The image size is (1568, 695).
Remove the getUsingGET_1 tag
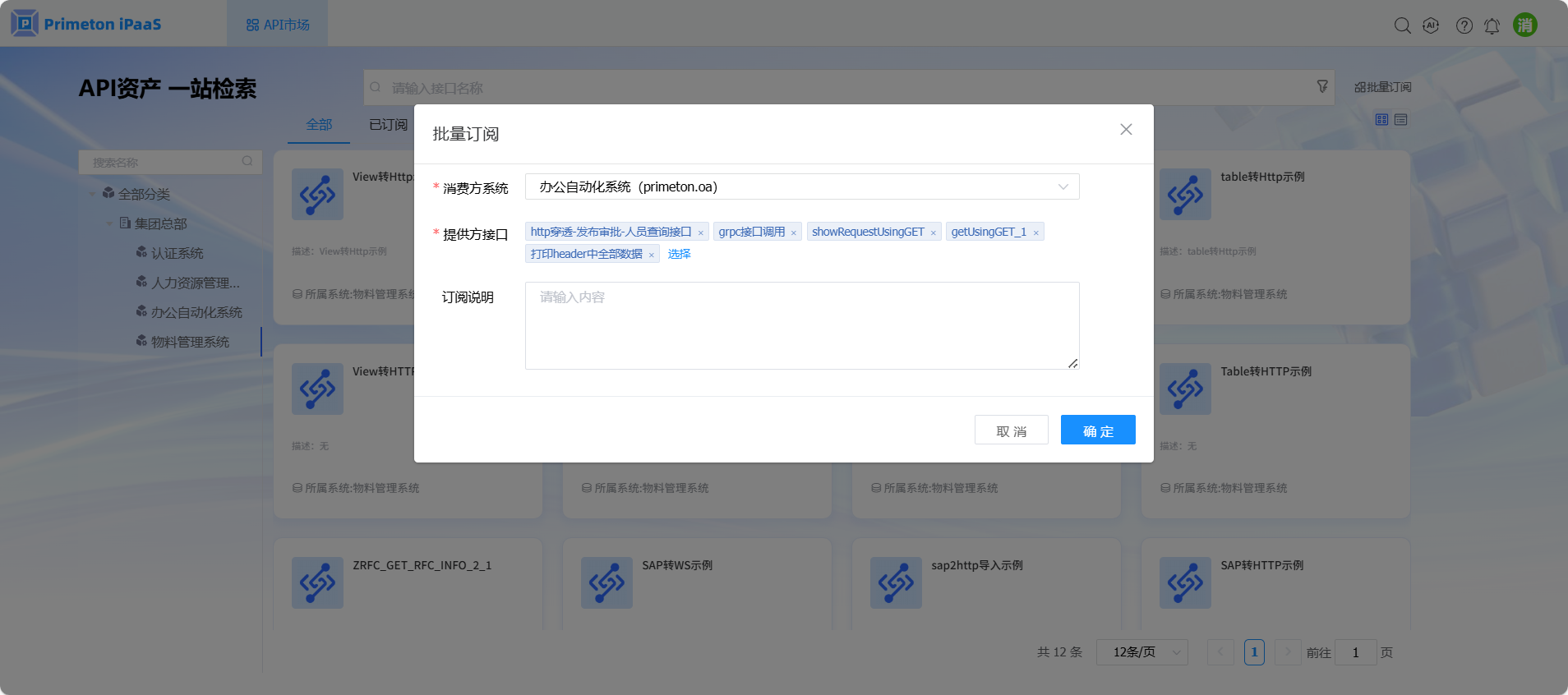point(1036,233)
